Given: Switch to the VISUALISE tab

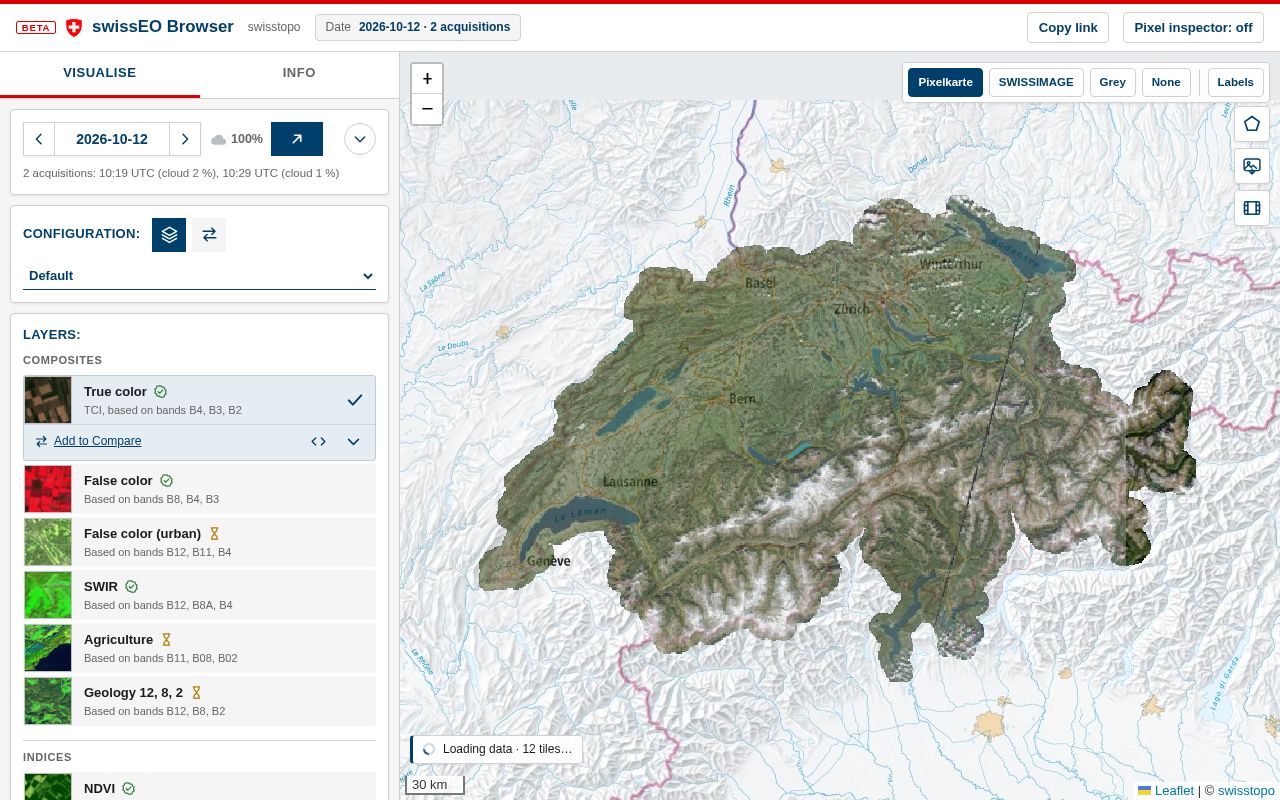Looking at the screenshot, I should click(x=100, y=73).
